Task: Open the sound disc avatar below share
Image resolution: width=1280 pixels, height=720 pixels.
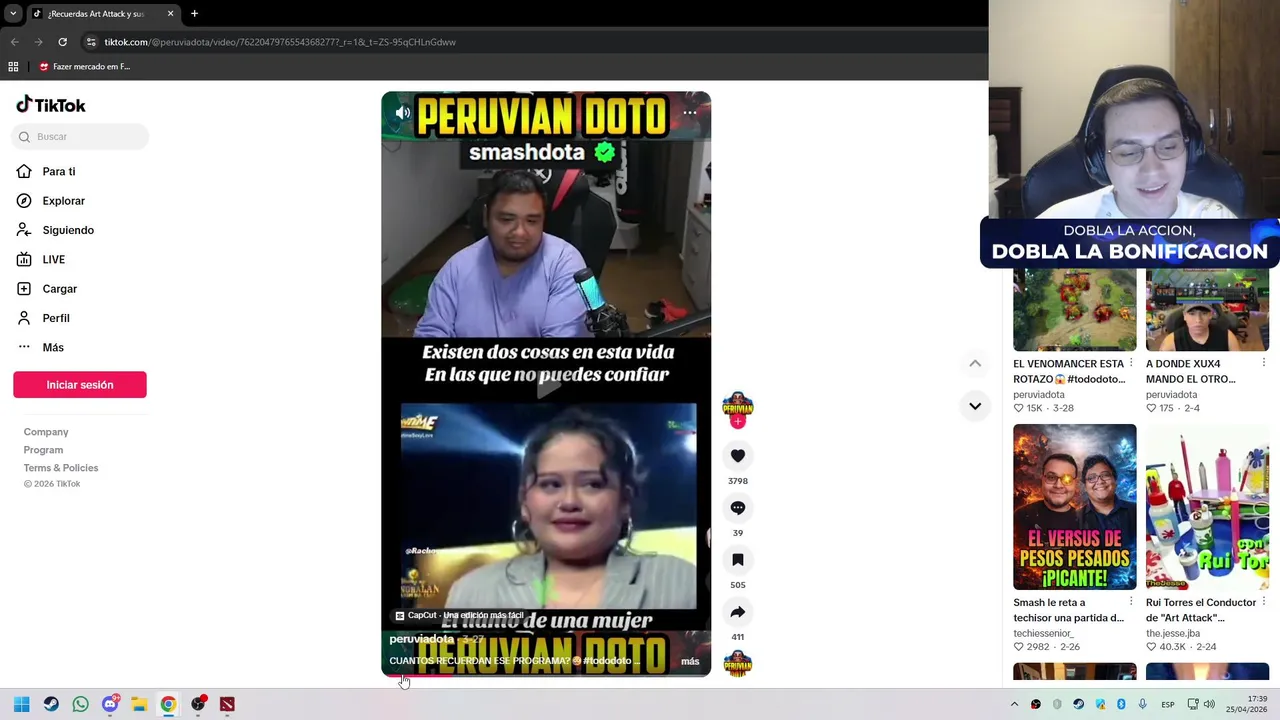Action: tap(738, 664)
